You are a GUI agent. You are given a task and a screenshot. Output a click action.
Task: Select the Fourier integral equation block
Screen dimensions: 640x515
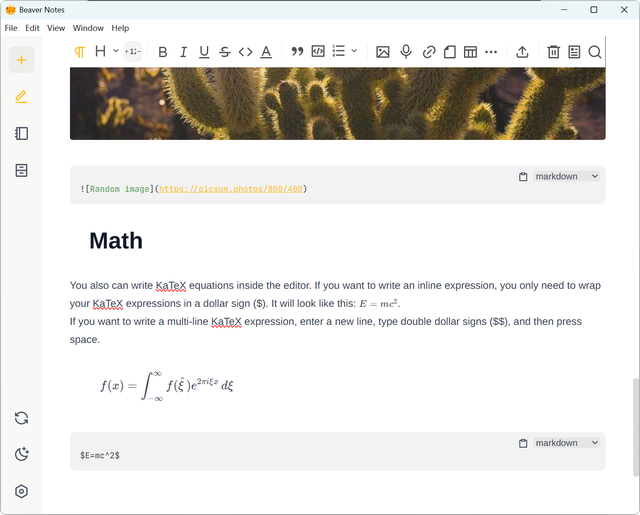[x=167, y=386]
